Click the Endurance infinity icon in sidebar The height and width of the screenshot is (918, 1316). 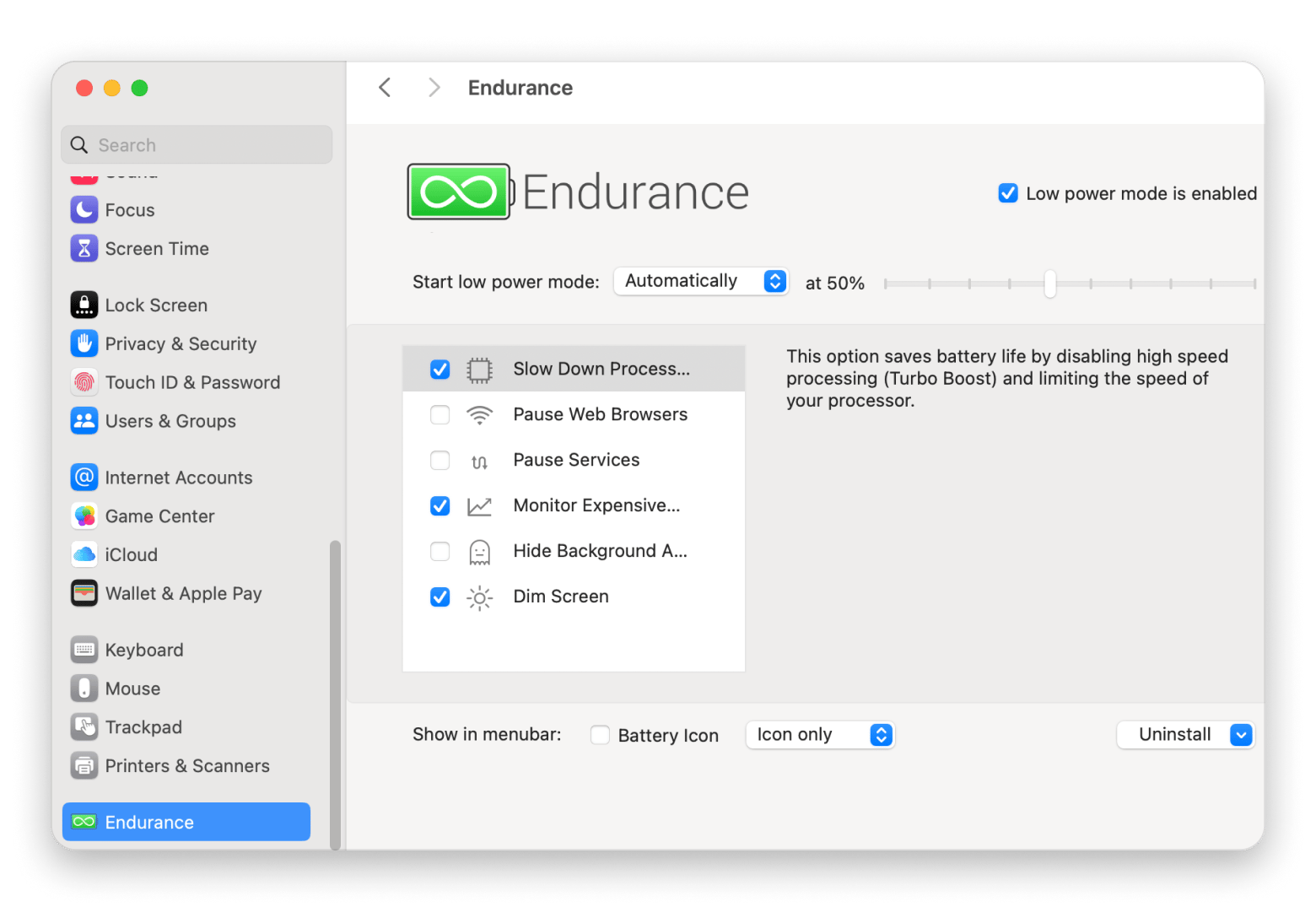(84, 822)
